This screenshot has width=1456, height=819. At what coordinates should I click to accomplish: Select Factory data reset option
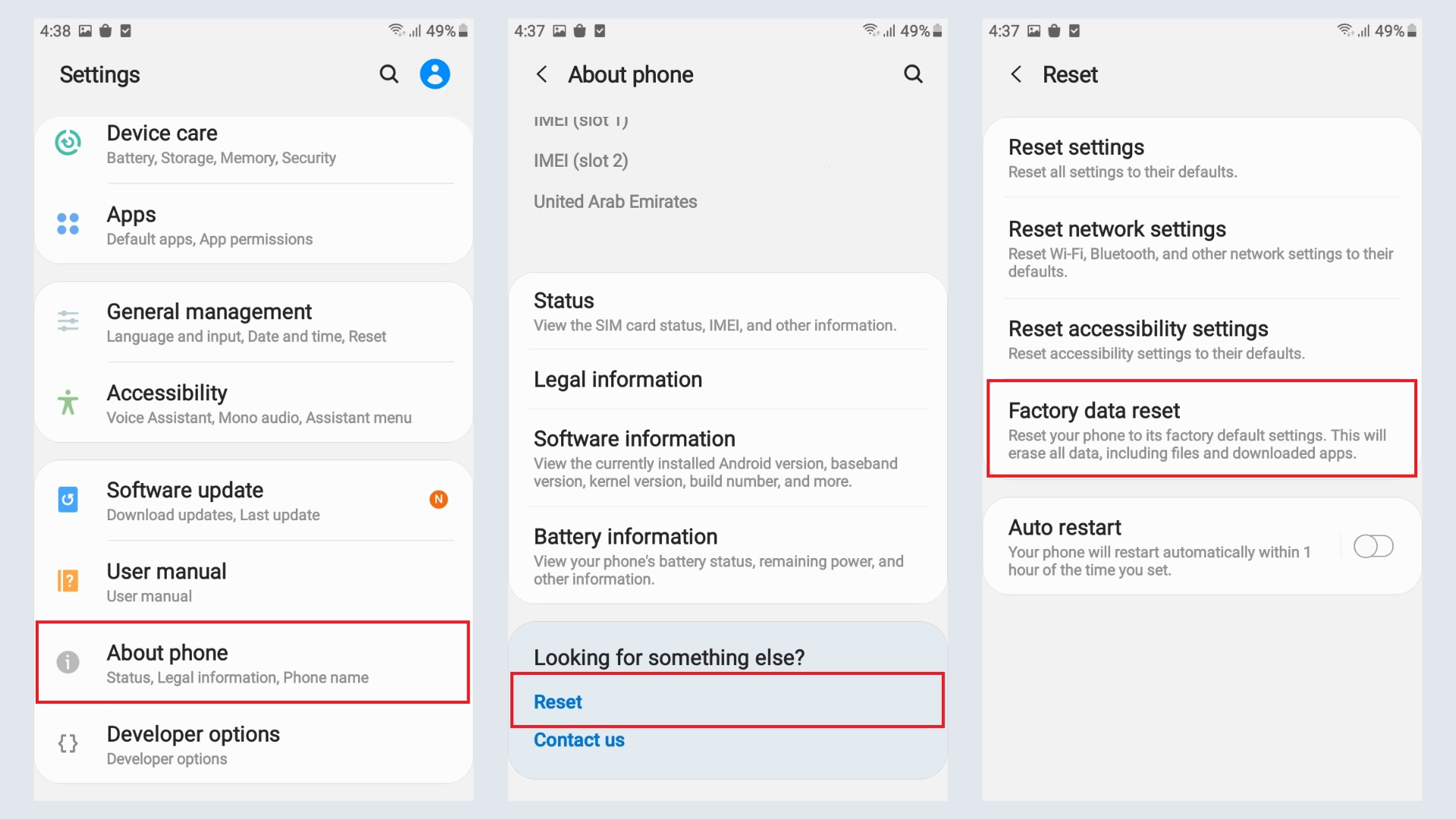click(x=1202, y=429)
